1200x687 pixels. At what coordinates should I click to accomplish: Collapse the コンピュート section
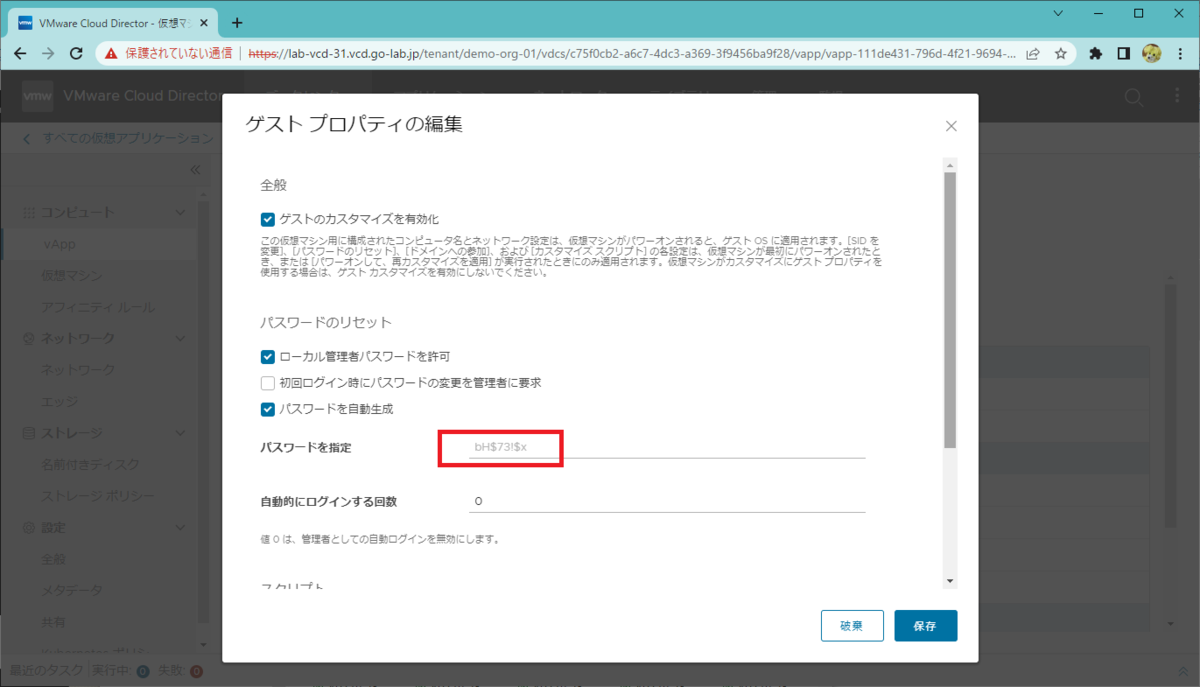coord(180,213)
